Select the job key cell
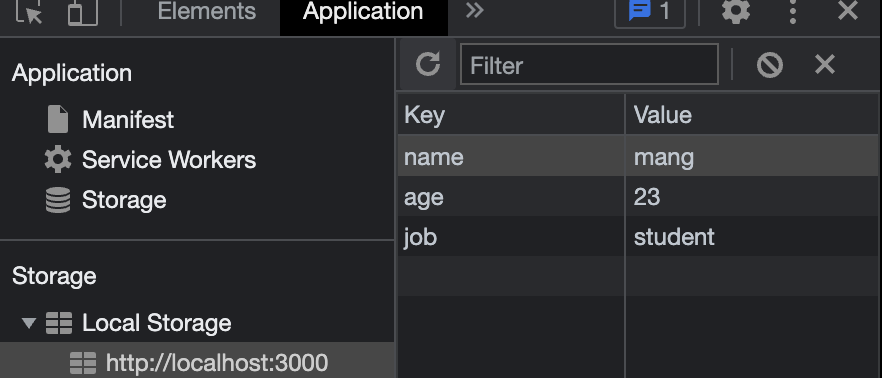The image size is (882, 378). [x=511, y=236]
